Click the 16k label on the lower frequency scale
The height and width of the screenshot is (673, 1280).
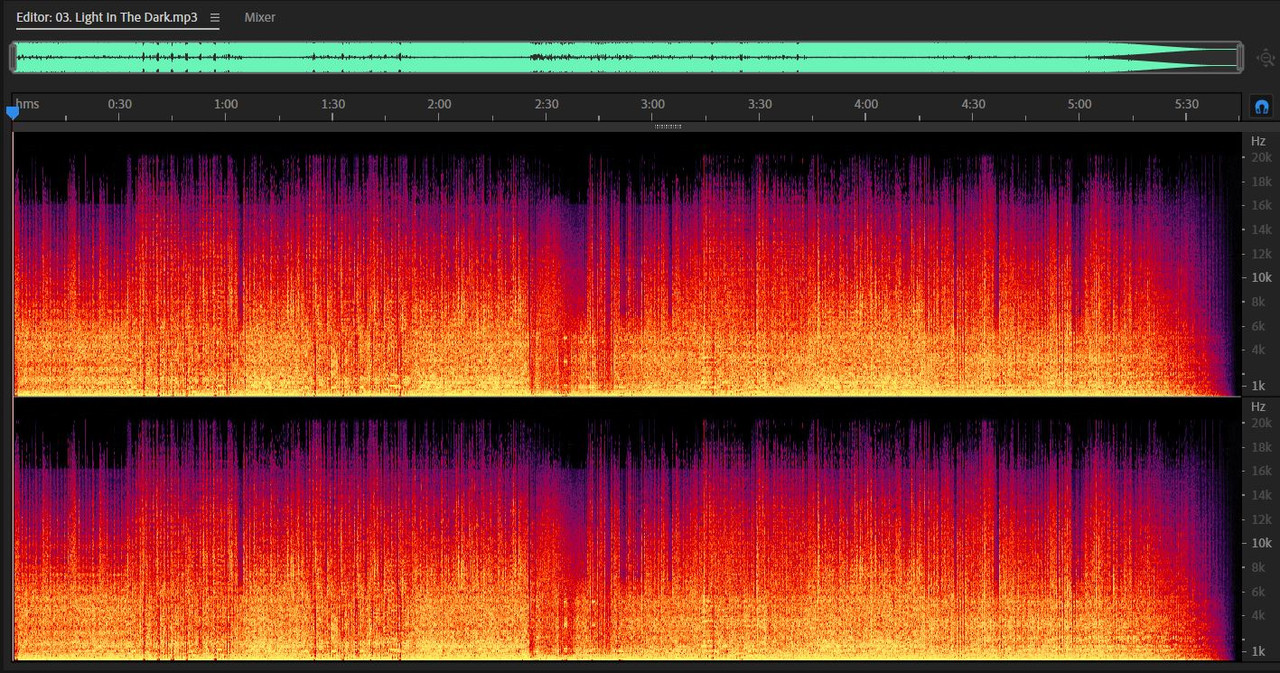tap(1261, 471)
